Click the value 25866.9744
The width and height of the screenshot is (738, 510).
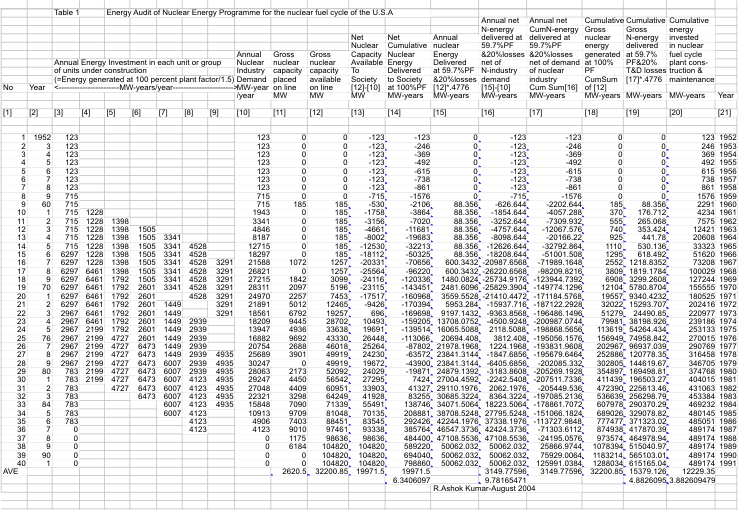(562, 446)
